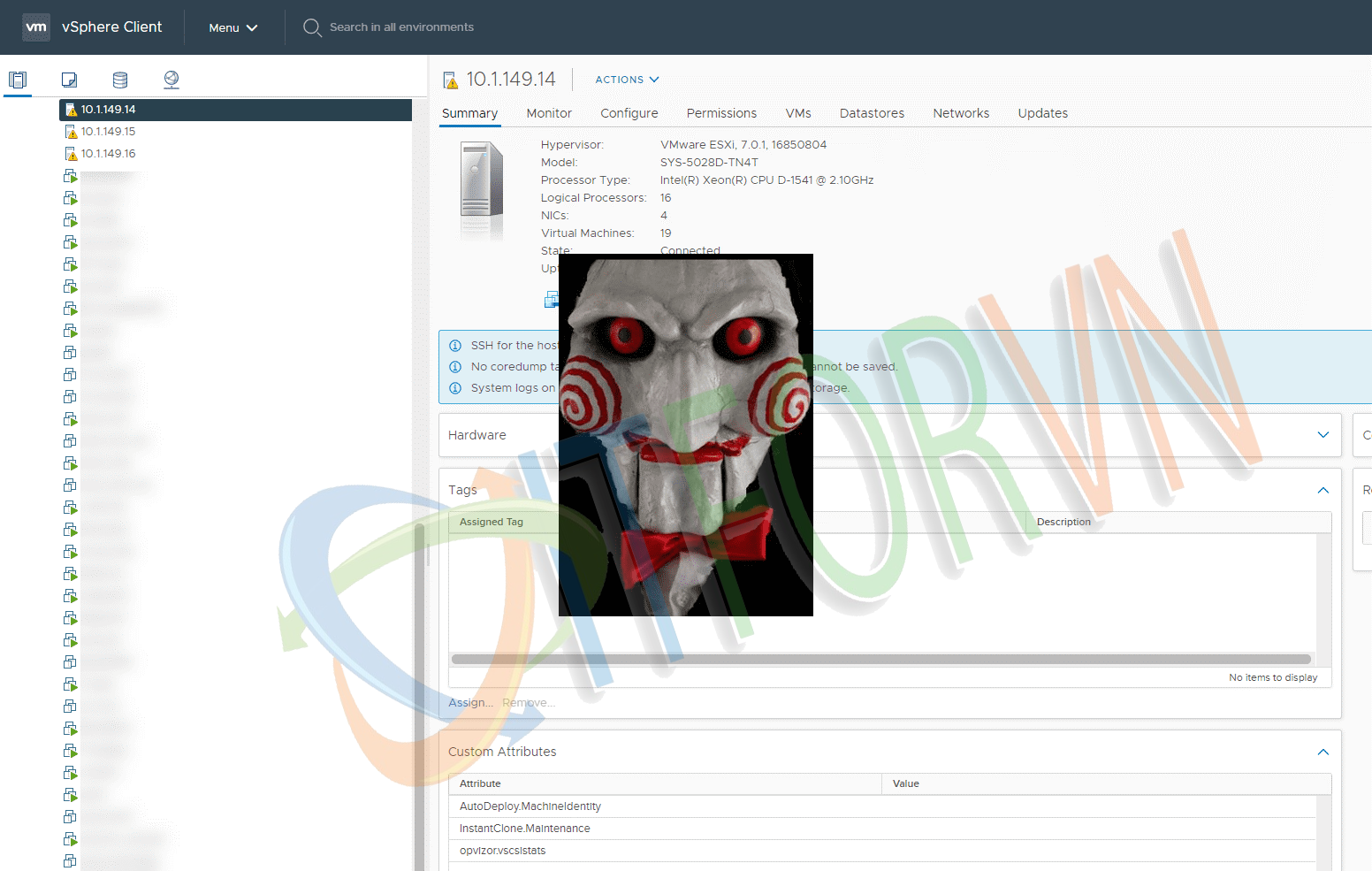The image size is (1372, 871).
Task: Open the Networking inventory icon
Action: [x=171, y=80]
